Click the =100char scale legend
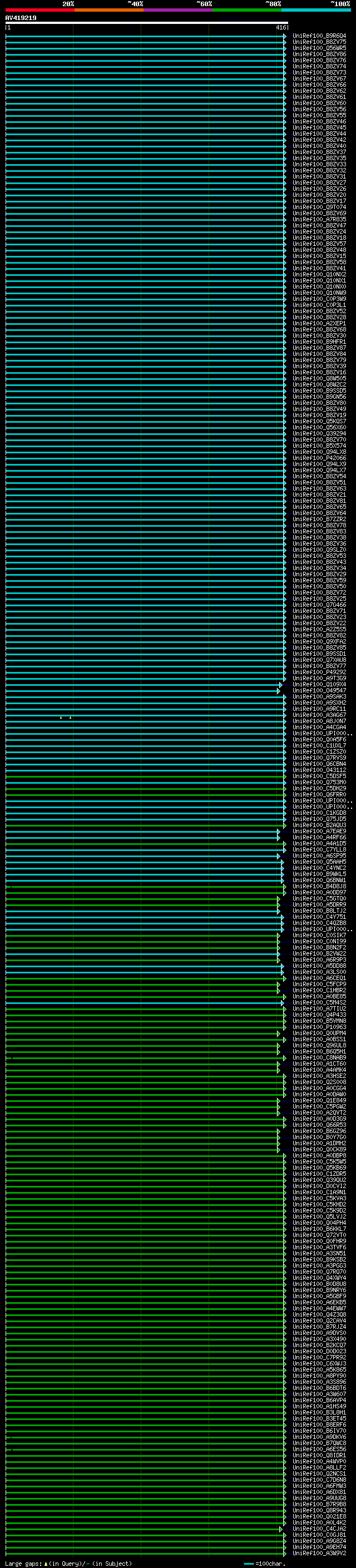Image resolution: width=356 pixels, height=1568 pixels. (x=265, y=1564)
